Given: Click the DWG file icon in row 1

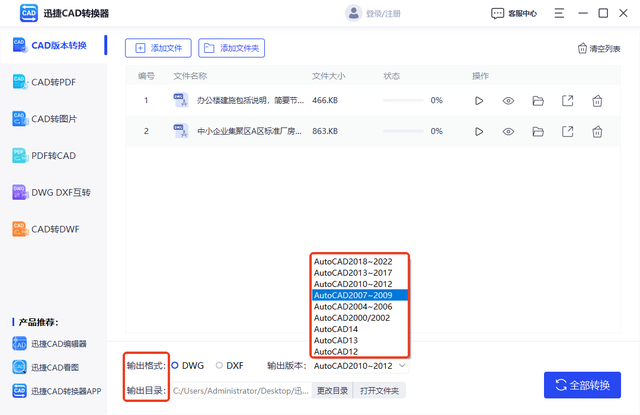Looking at the screenshot, I should click(x=180, y=100).
